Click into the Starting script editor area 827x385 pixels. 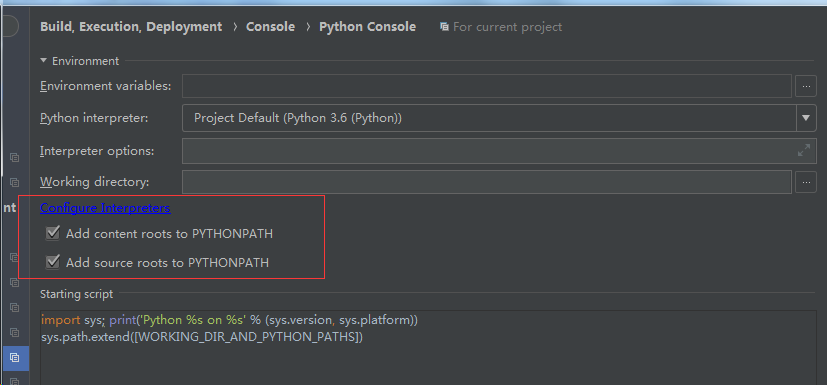pyautogui.click(x=428, y=348)
